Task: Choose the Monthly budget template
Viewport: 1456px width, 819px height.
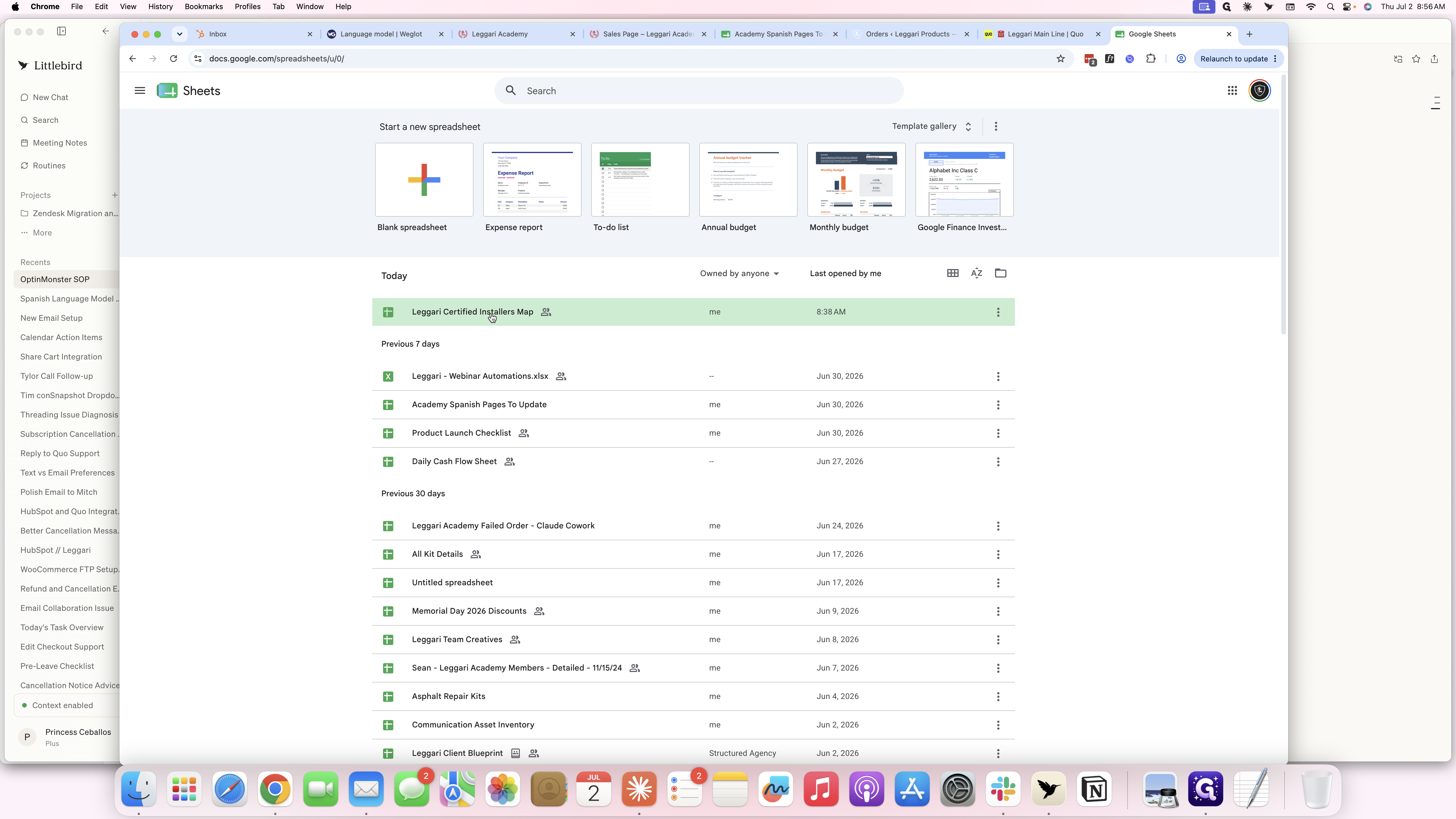Action: click(856, 180)
